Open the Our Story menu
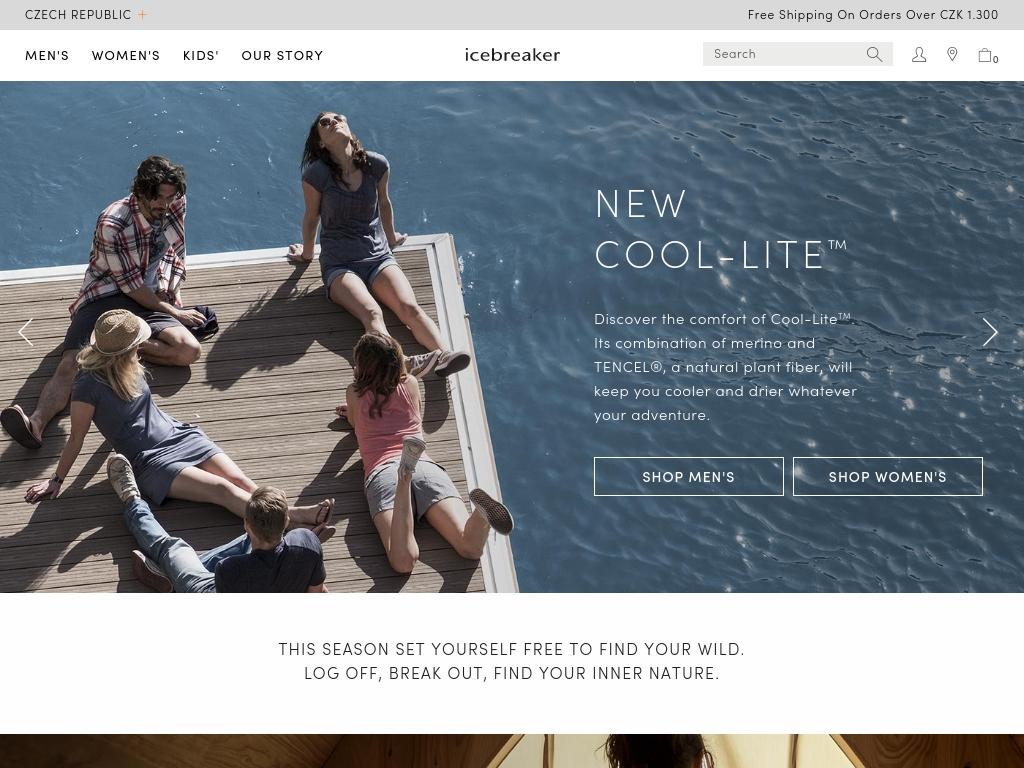 point(282,56)
